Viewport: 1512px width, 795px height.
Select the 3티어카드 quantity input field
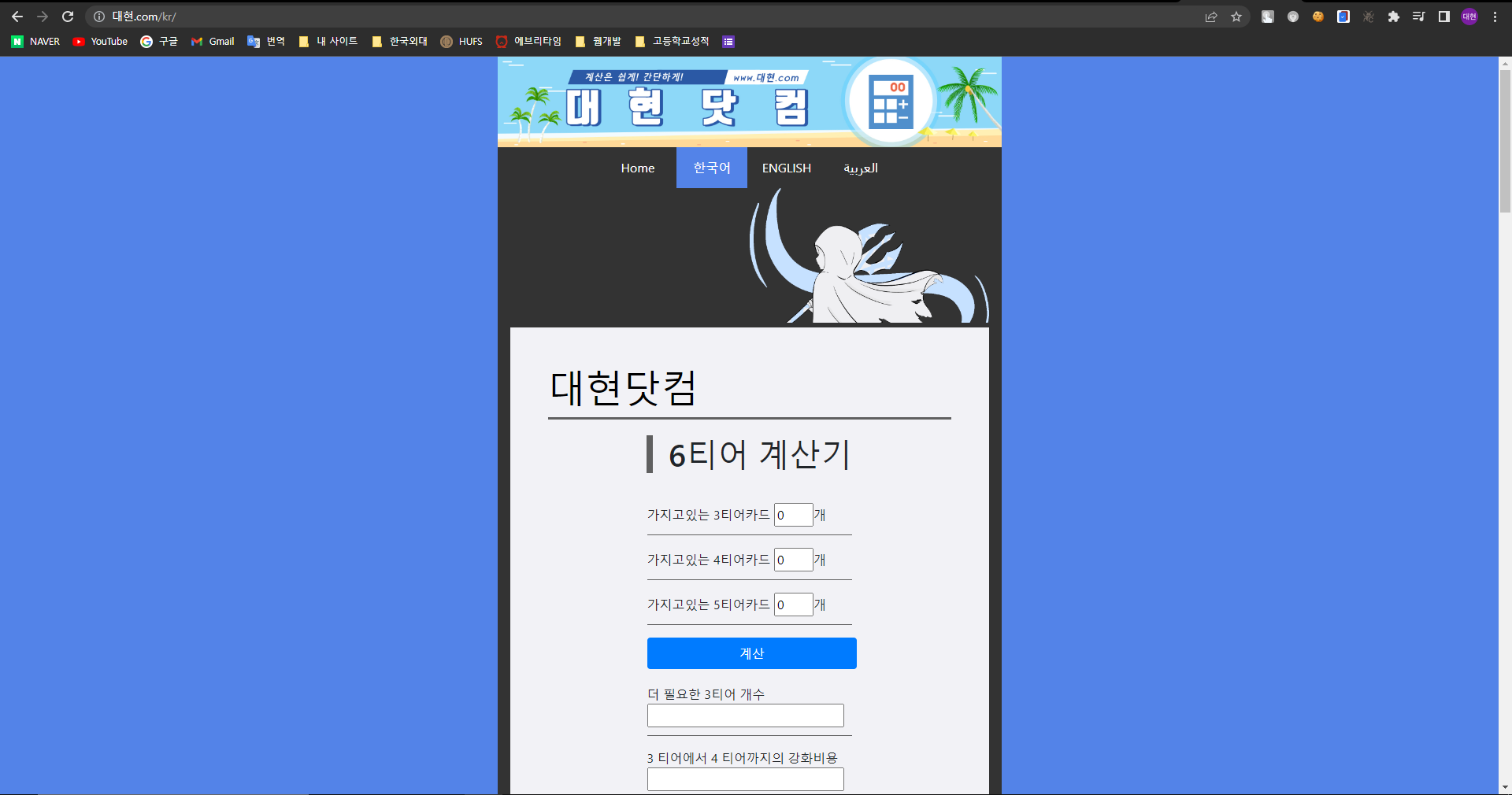(x=793, y=515)
